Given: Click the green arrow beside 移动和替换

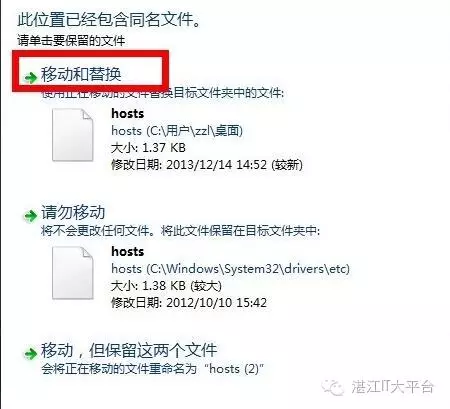Looking at the screenshot, I should pos(31,77).
